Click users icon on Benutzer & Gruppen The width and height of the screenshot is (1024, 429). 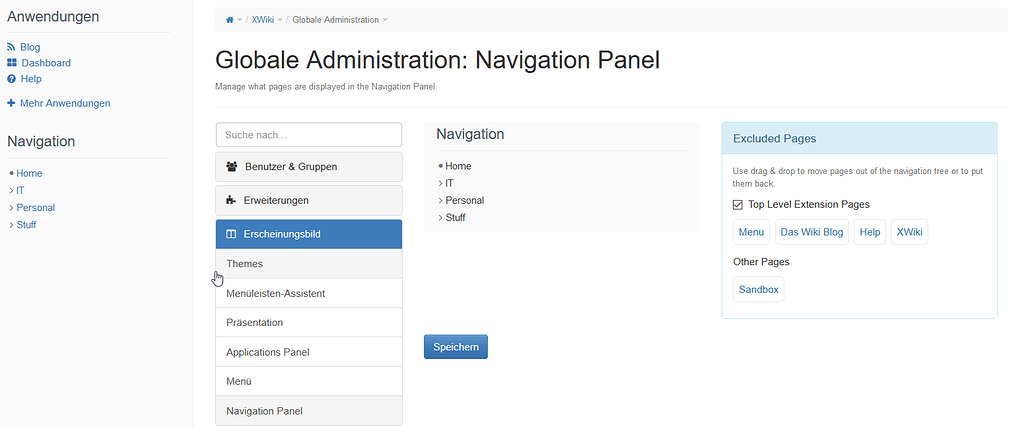pyautogui.click(x=232, y=167)
